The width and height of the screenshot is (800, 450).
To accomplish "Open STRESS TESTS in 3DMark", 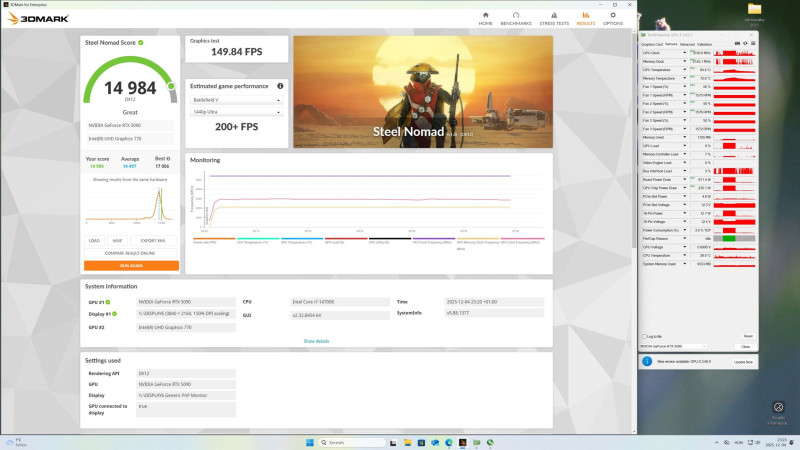I will point(554,19).
